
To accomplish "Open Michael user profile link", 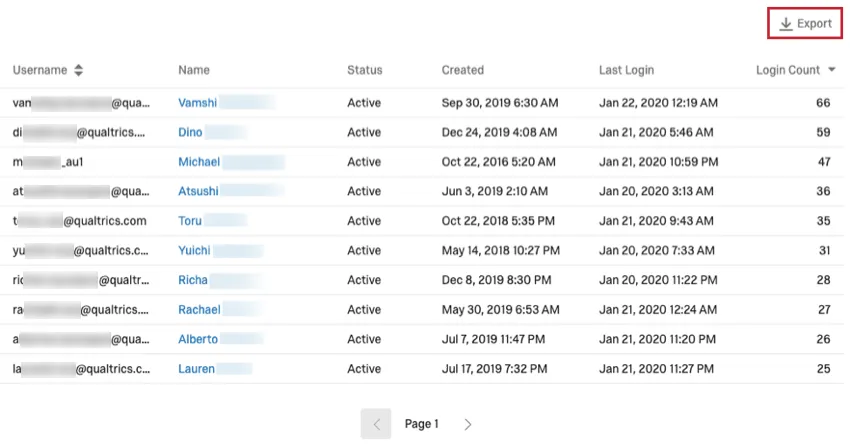I will (199, 162).
